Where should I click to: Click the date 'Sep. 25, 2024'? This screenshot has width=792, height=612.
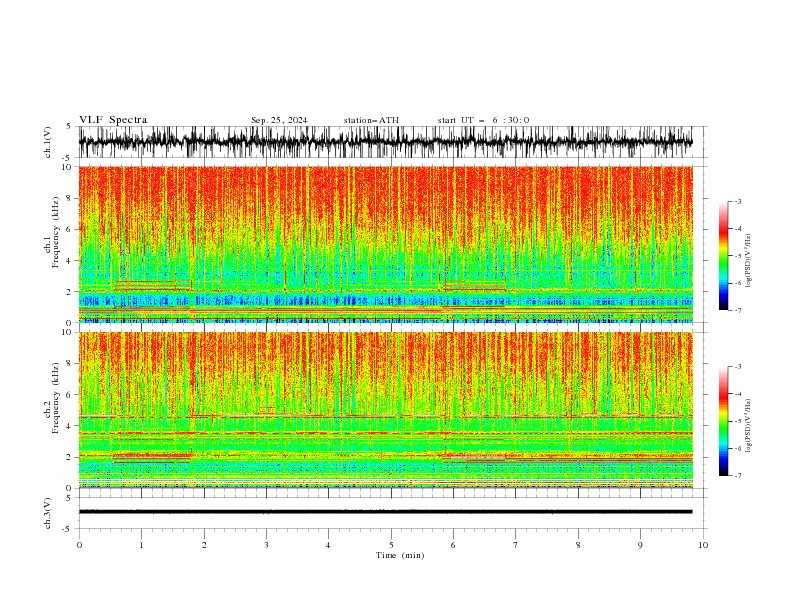point(279,120)
